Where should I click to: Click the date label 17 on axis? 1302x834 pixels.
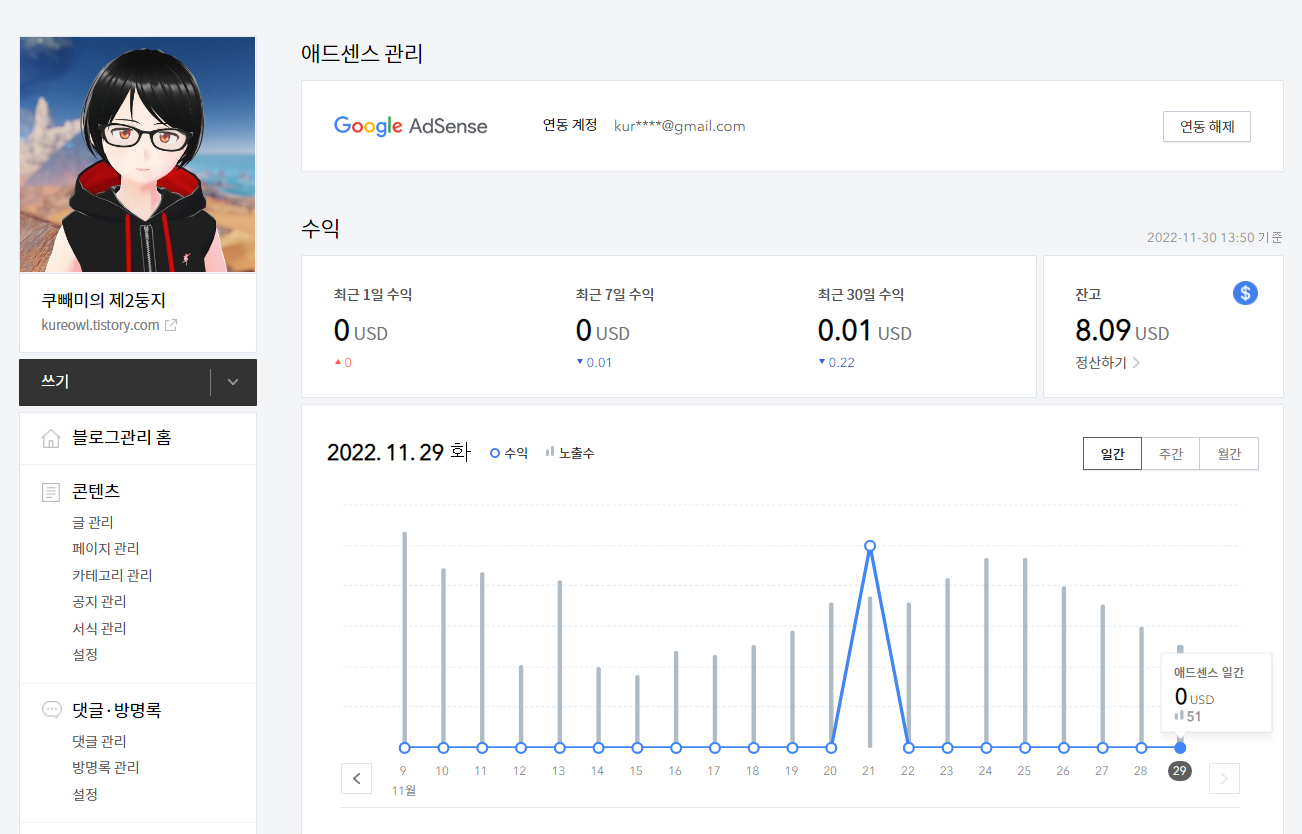point(714,771)
